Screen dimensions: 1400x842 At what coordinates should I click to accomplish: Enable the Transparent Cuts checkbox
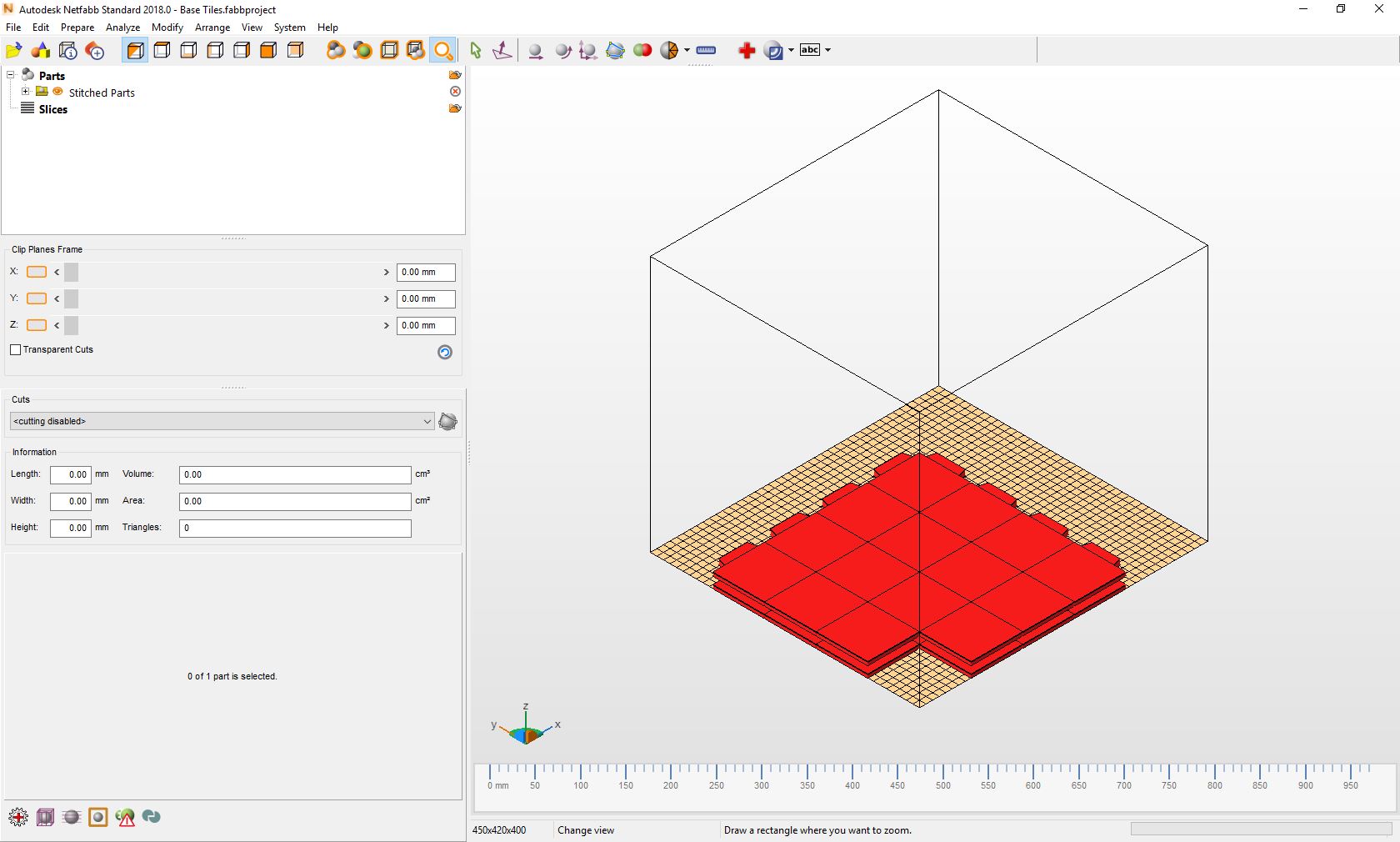[x=16, y=350]
